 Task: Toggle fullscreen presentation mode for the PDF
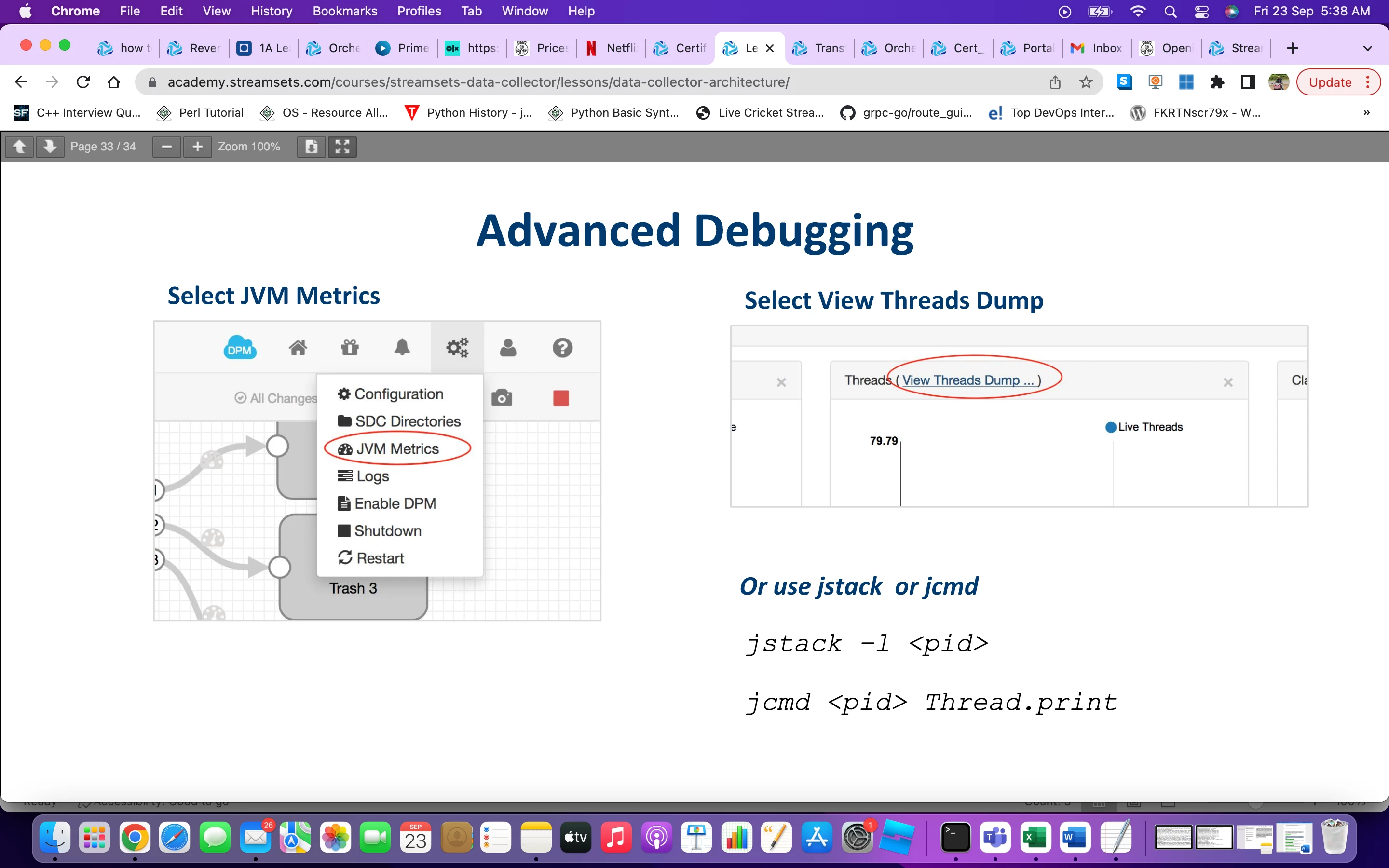click(x=341, y=147)
